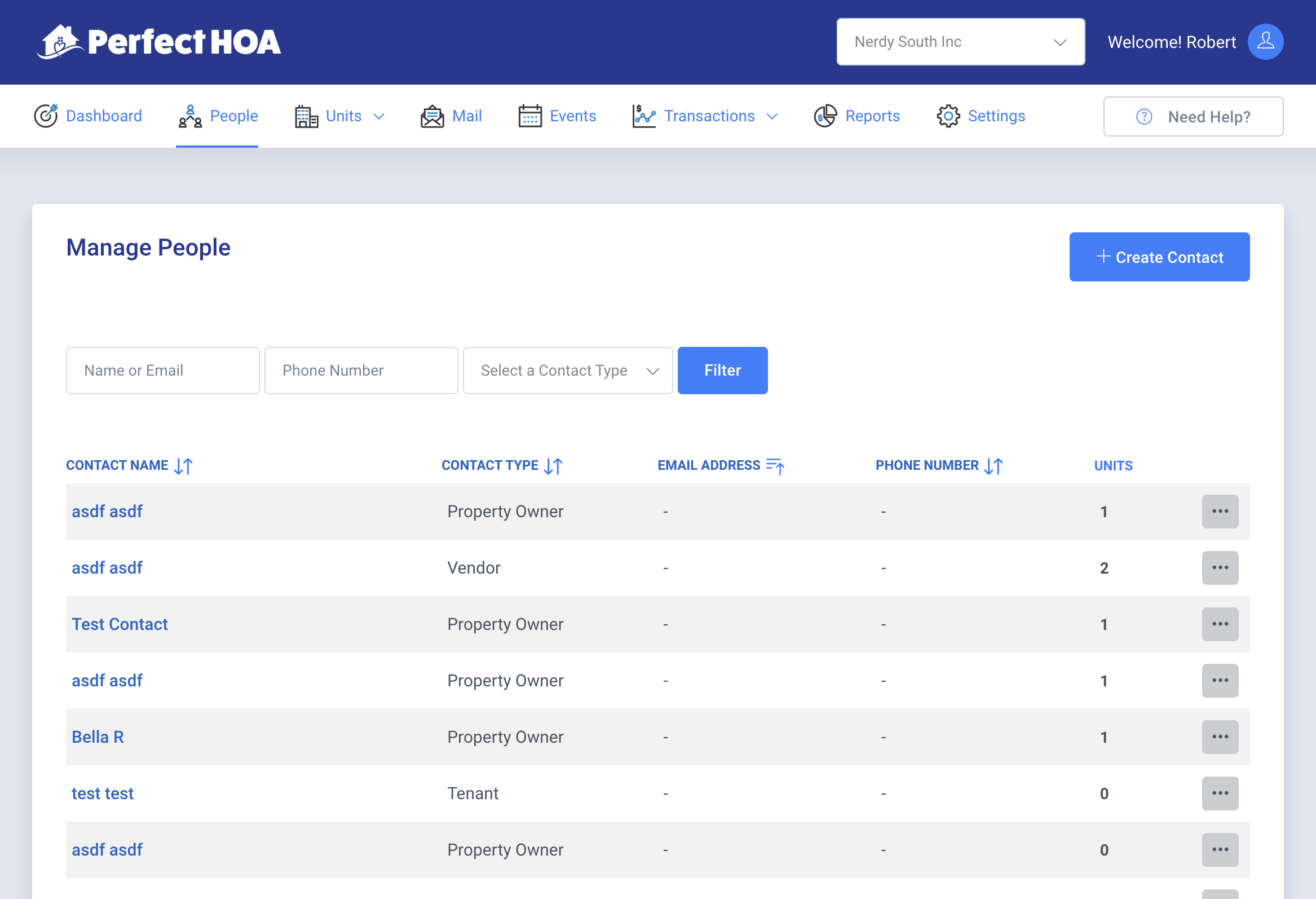Click inside the Name or Email field
Screen dimensions: 1316x899
click(162, 371)
